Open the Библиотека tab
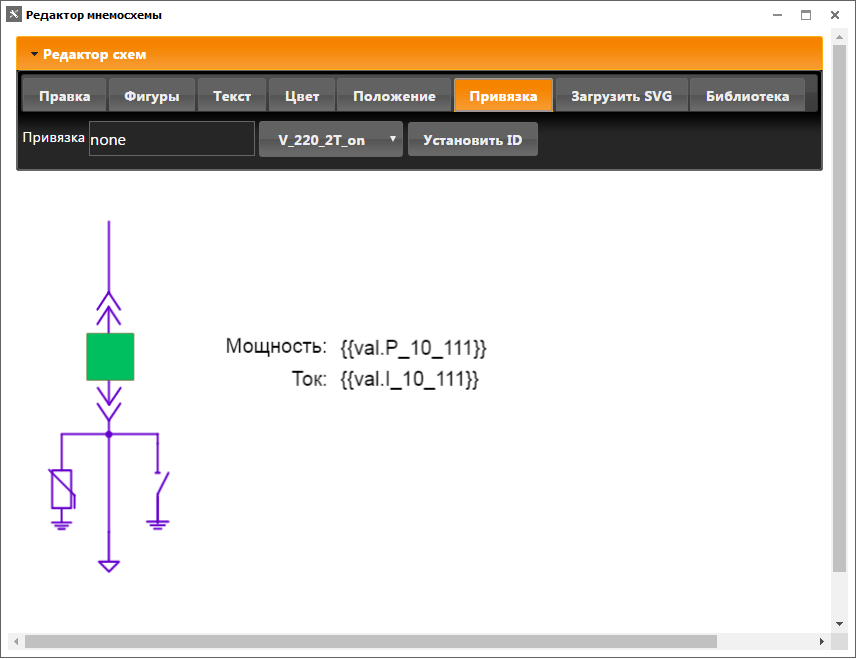Viewport: 857px width, 659px height. pyautogui.click(x=745, y=95)
